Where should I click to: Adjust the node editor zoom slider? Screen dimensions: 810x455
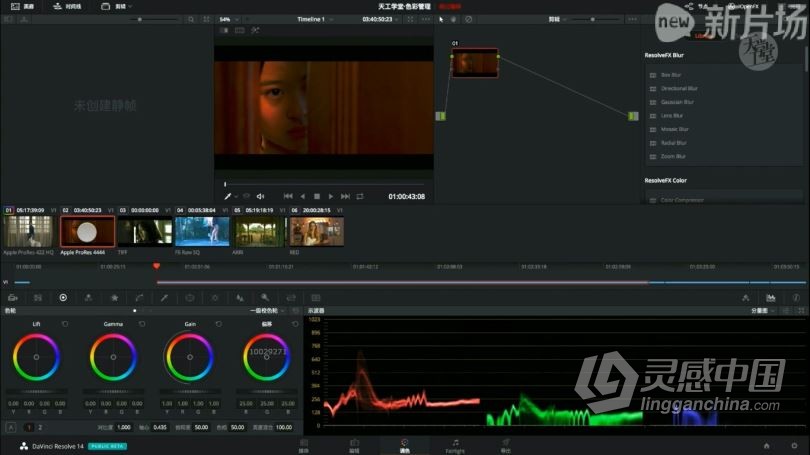pyautogui.click(x=593, y=19)
